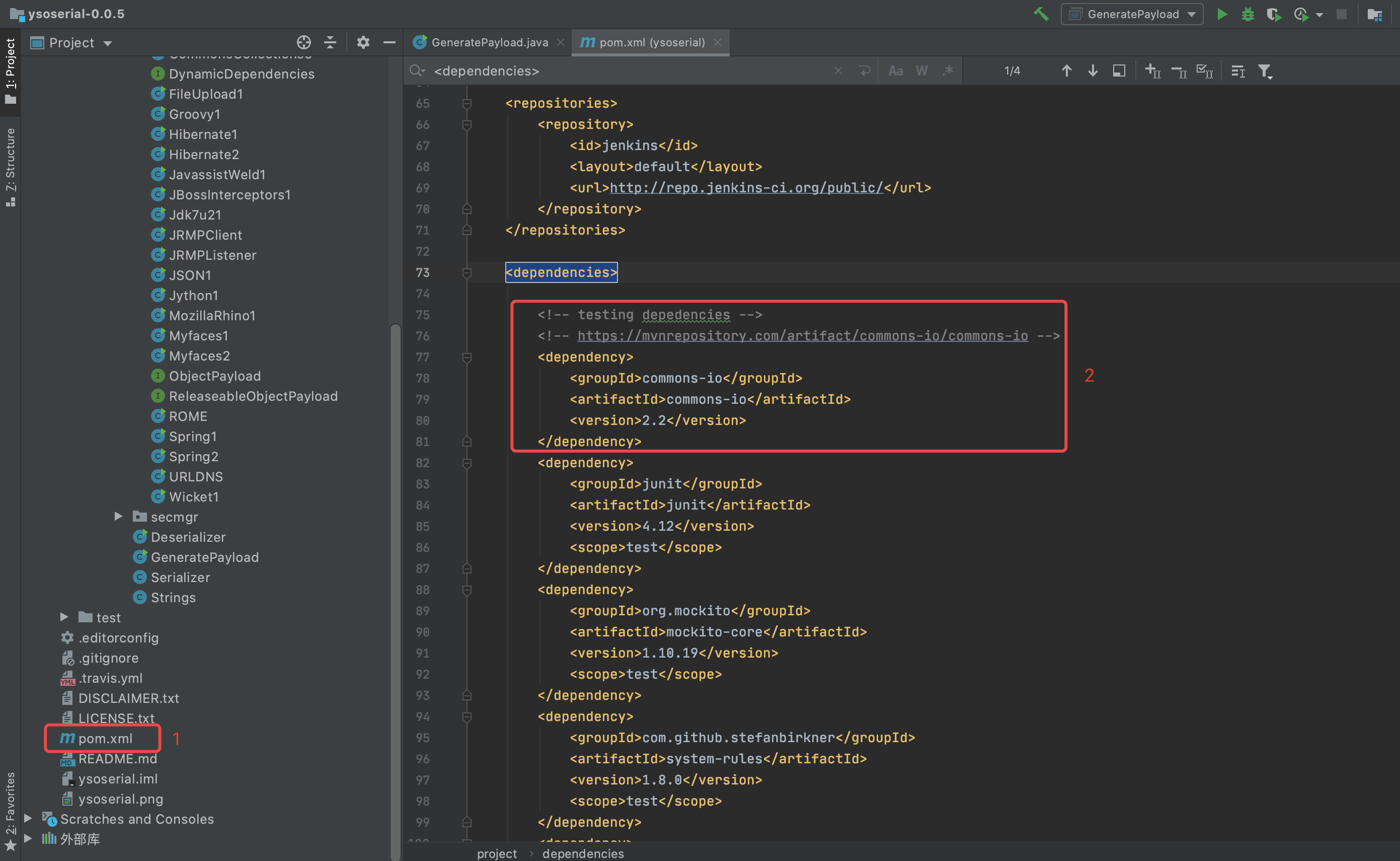The width and height of the screenshot is (1400, 861).
Task: Click the new line search icon
Action: [865, 70]
